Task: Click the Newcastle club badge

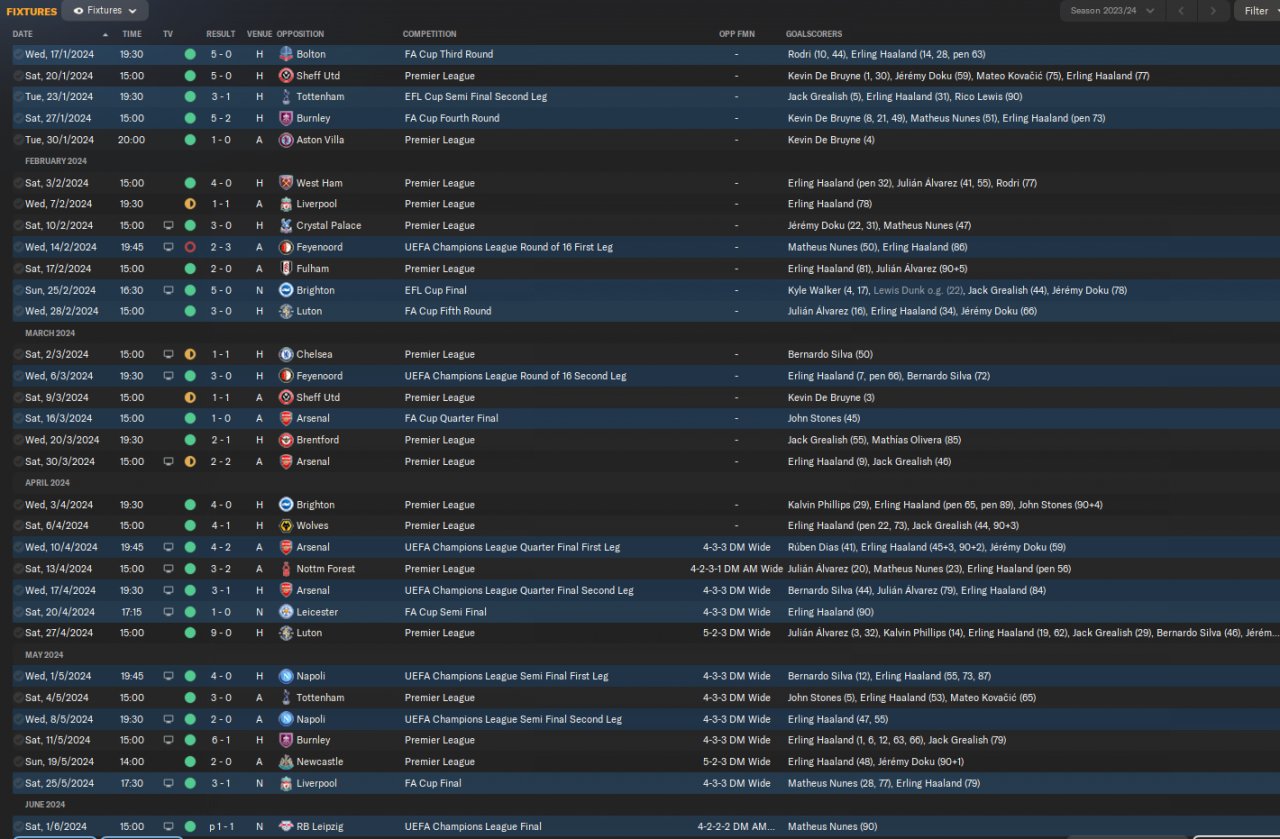Action: 286,762
